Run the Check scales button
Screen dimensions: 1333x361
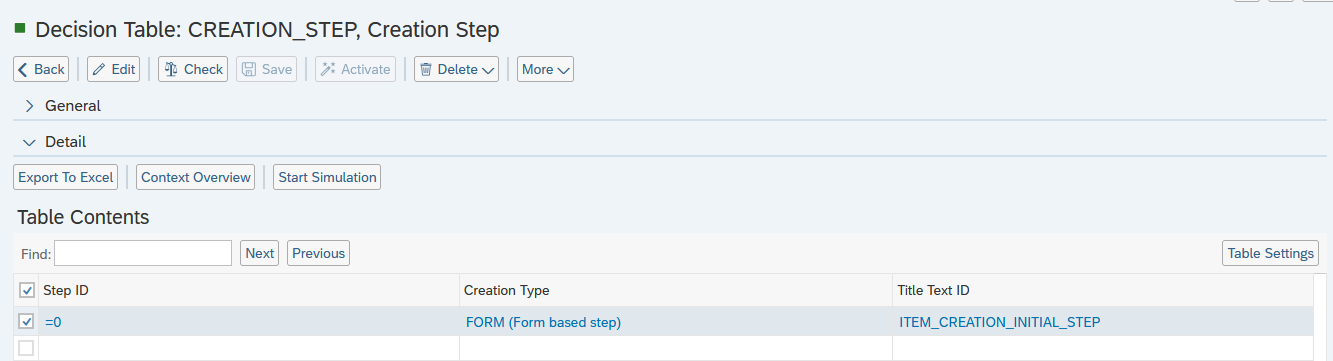point(193,69)
